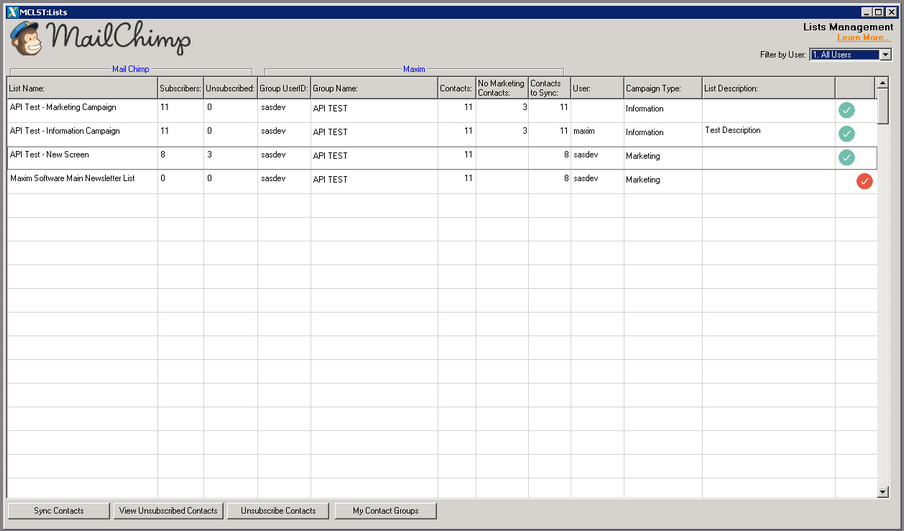Click green check icon for API Test - Information Campaign

[x=846, y=134]
